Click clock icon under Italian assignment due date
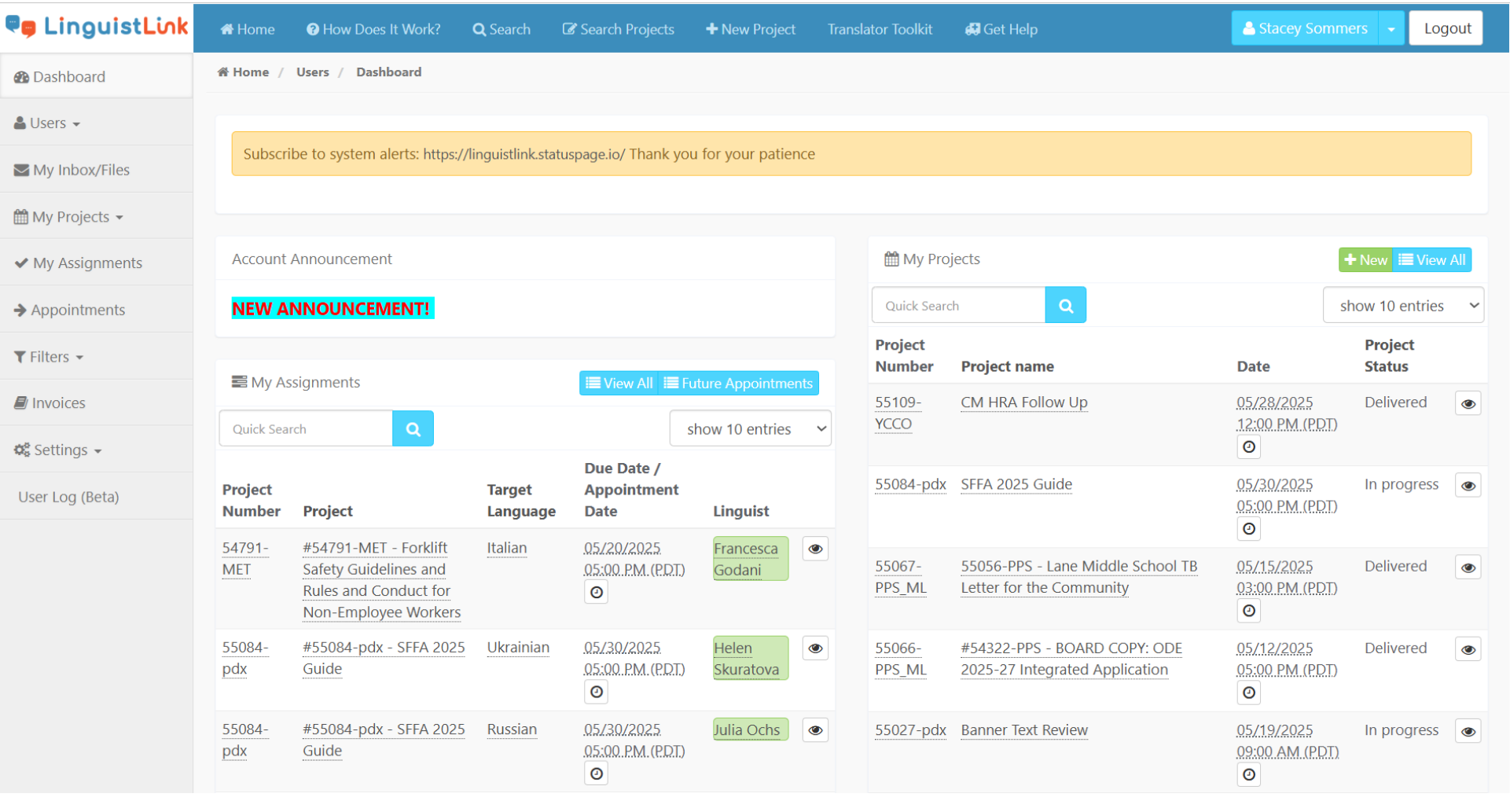This screenshot has width=1510, height=812. pyautogui.click(x=597, y=592)
